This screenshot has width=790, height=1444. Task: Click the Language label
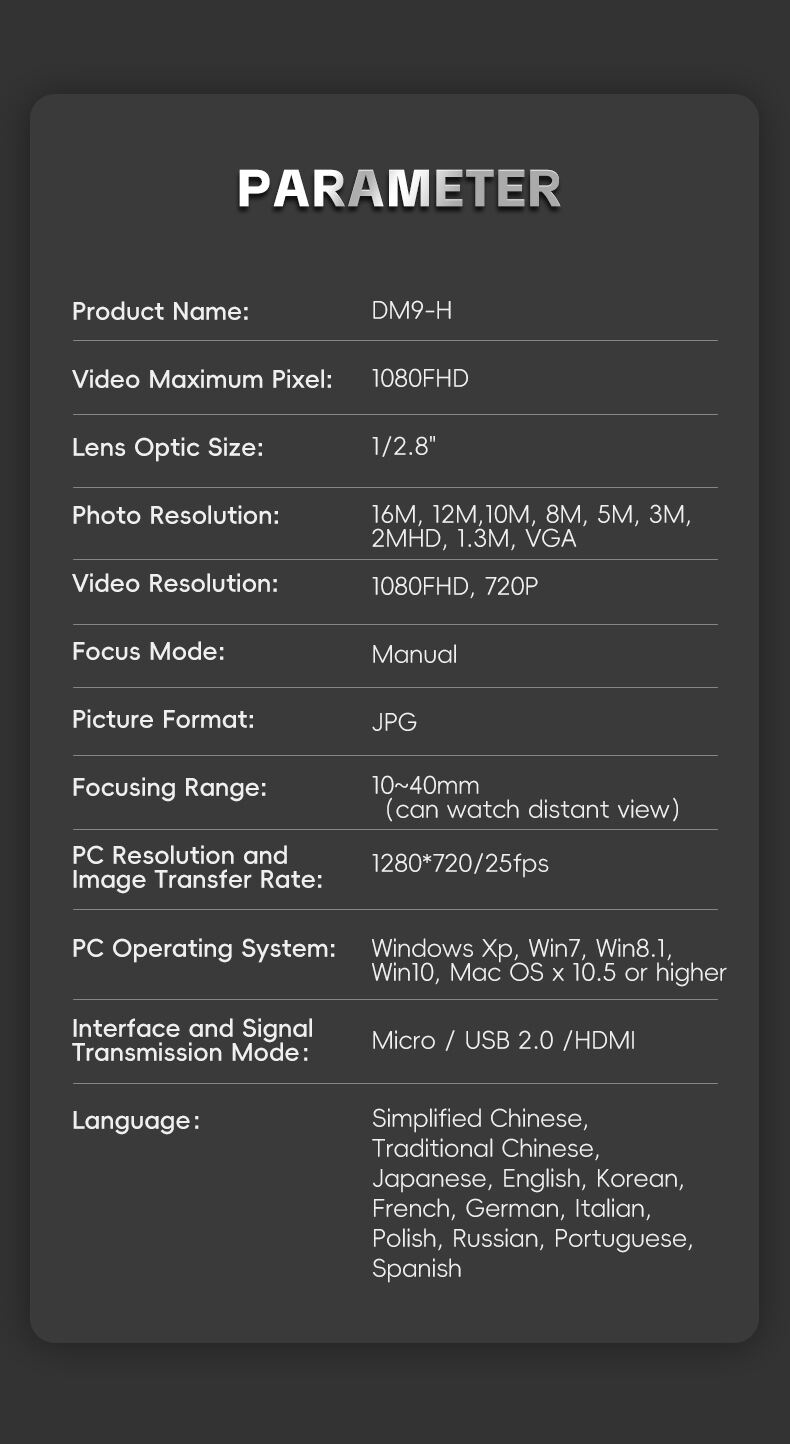(136, 1121)
